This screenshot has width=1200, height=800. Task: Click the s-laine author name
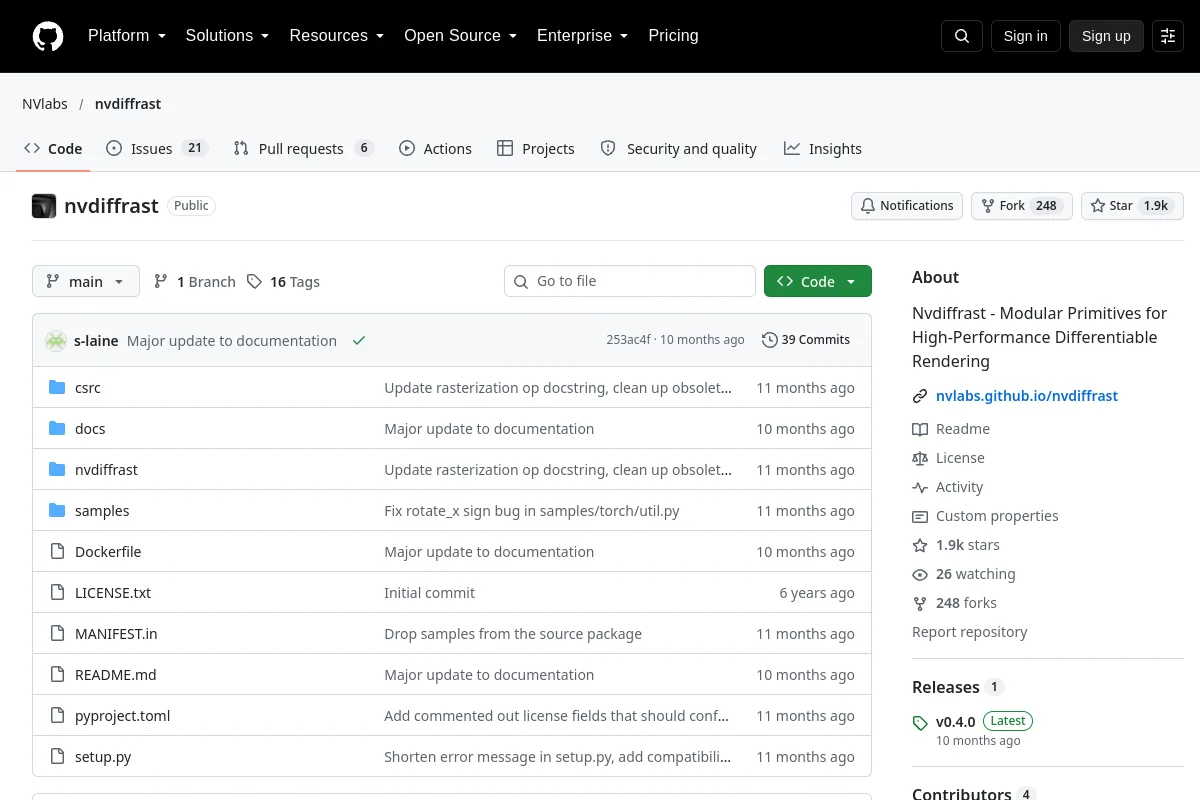pos(96,340)
